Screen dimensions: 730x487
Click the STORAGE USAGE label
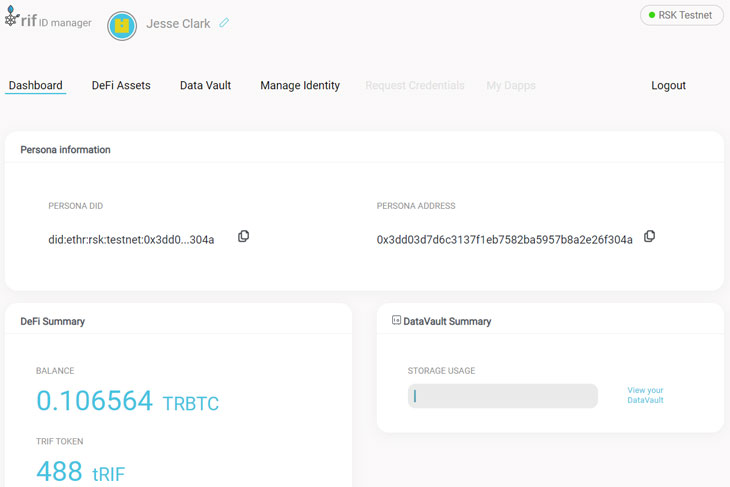[441, 371]
